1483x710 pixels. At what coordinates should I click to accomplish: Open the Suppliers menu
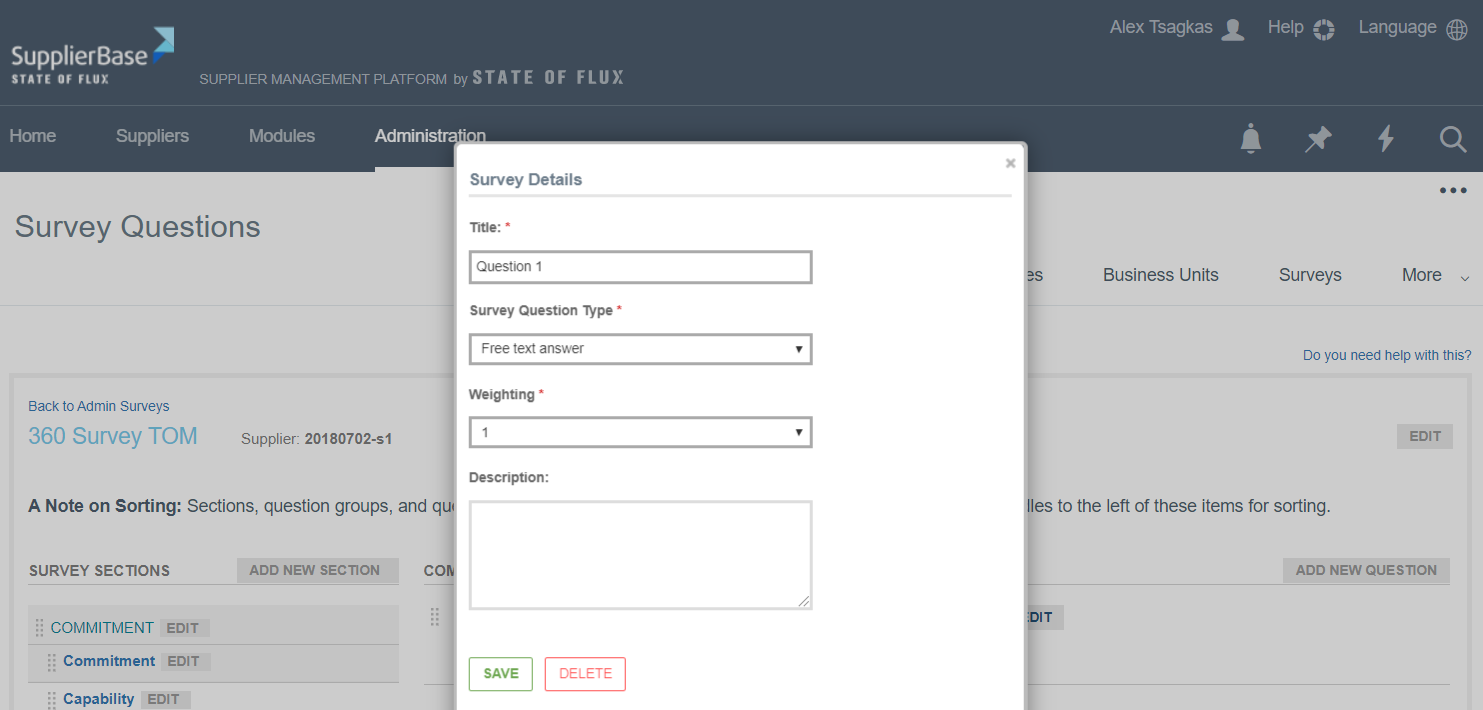(152, 136)
